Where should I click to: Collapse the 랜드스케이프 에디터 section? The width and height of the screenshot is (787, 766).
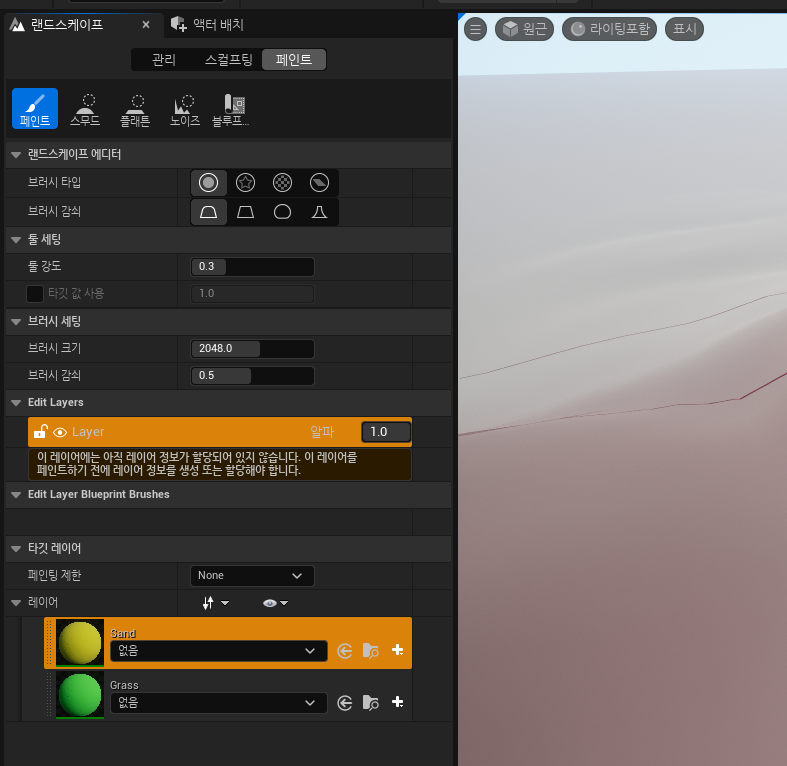pos(16,155)
